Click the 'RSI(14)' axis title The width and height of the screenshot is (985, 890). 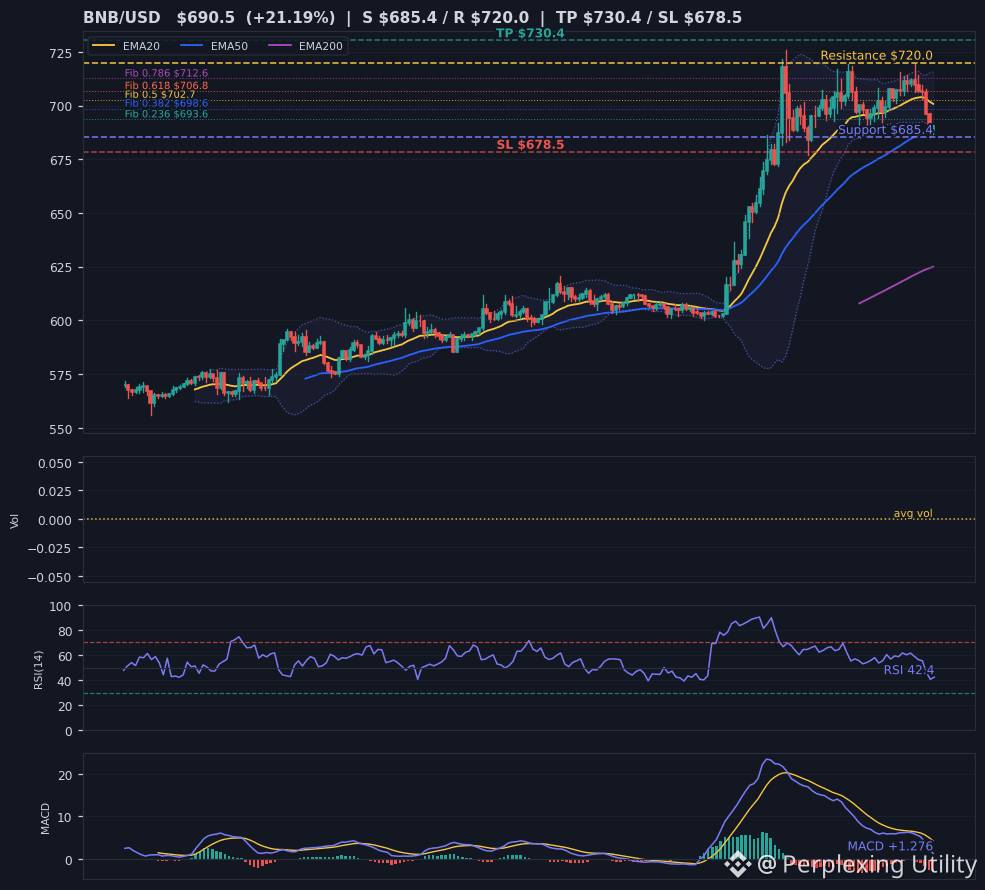(x=38, y=670)
